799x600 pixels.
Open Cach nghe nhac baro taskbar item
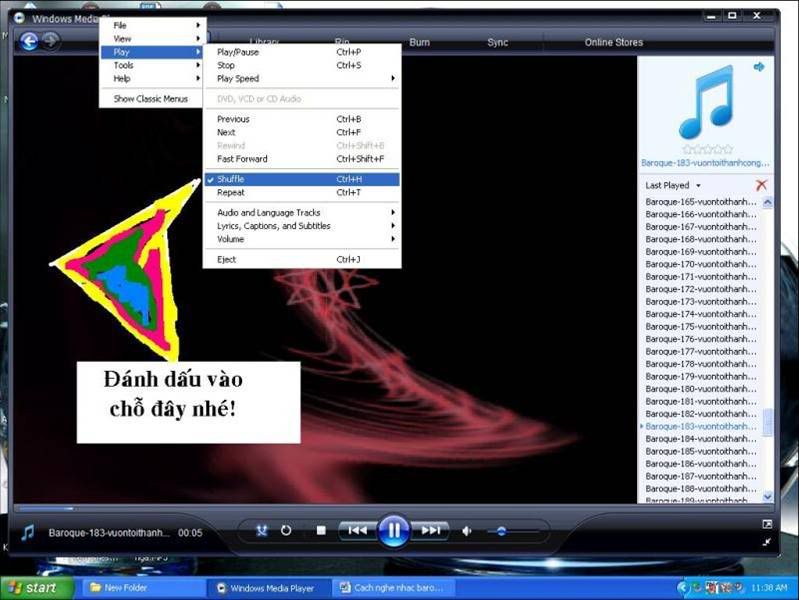coord(393,588)
